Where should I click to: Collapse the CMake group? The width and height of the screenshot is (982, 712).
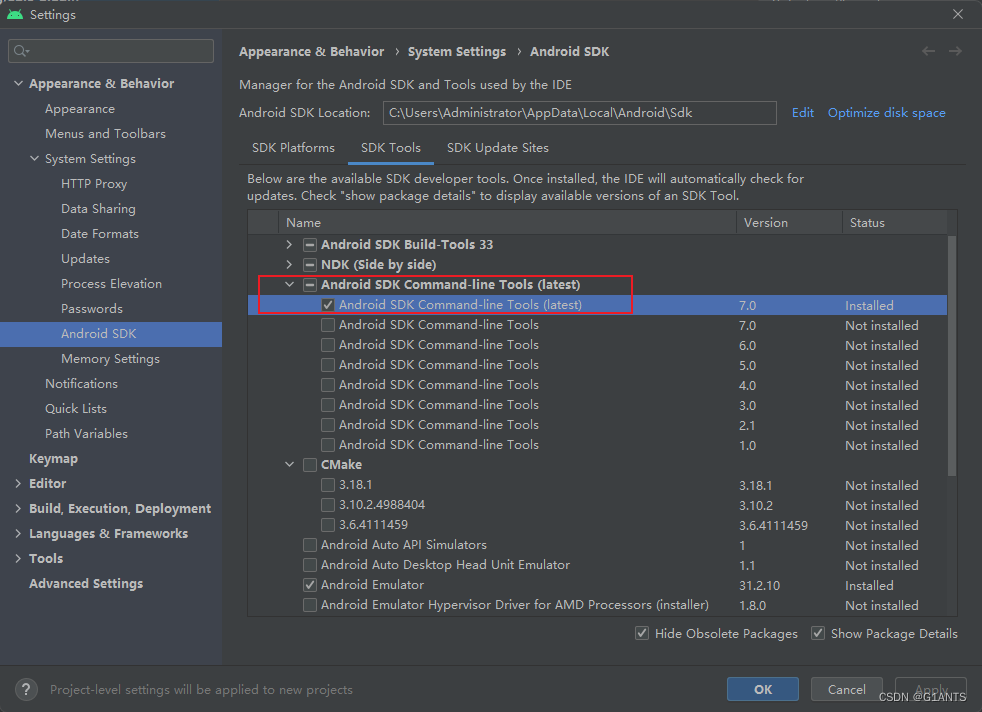coord(289,465)
